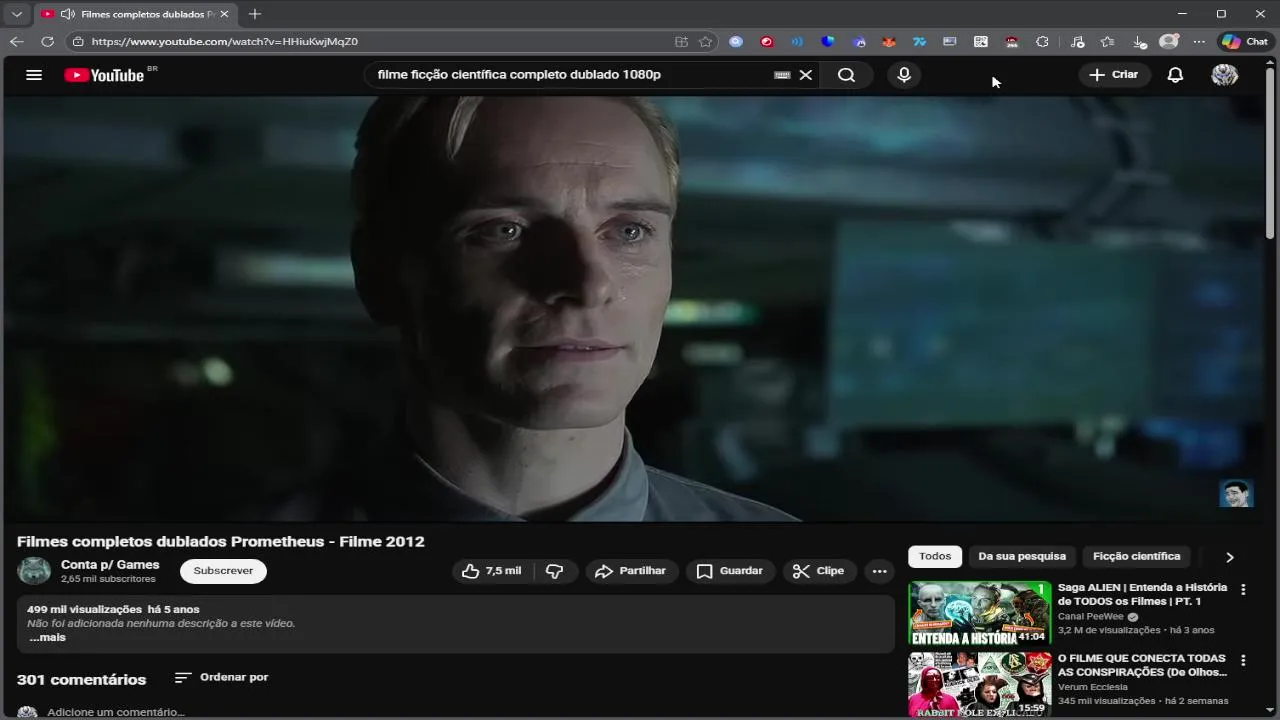Open browser downloads icon
Image resolution: width=1280 pixels, height=720 pixels.
(1139, 41)
